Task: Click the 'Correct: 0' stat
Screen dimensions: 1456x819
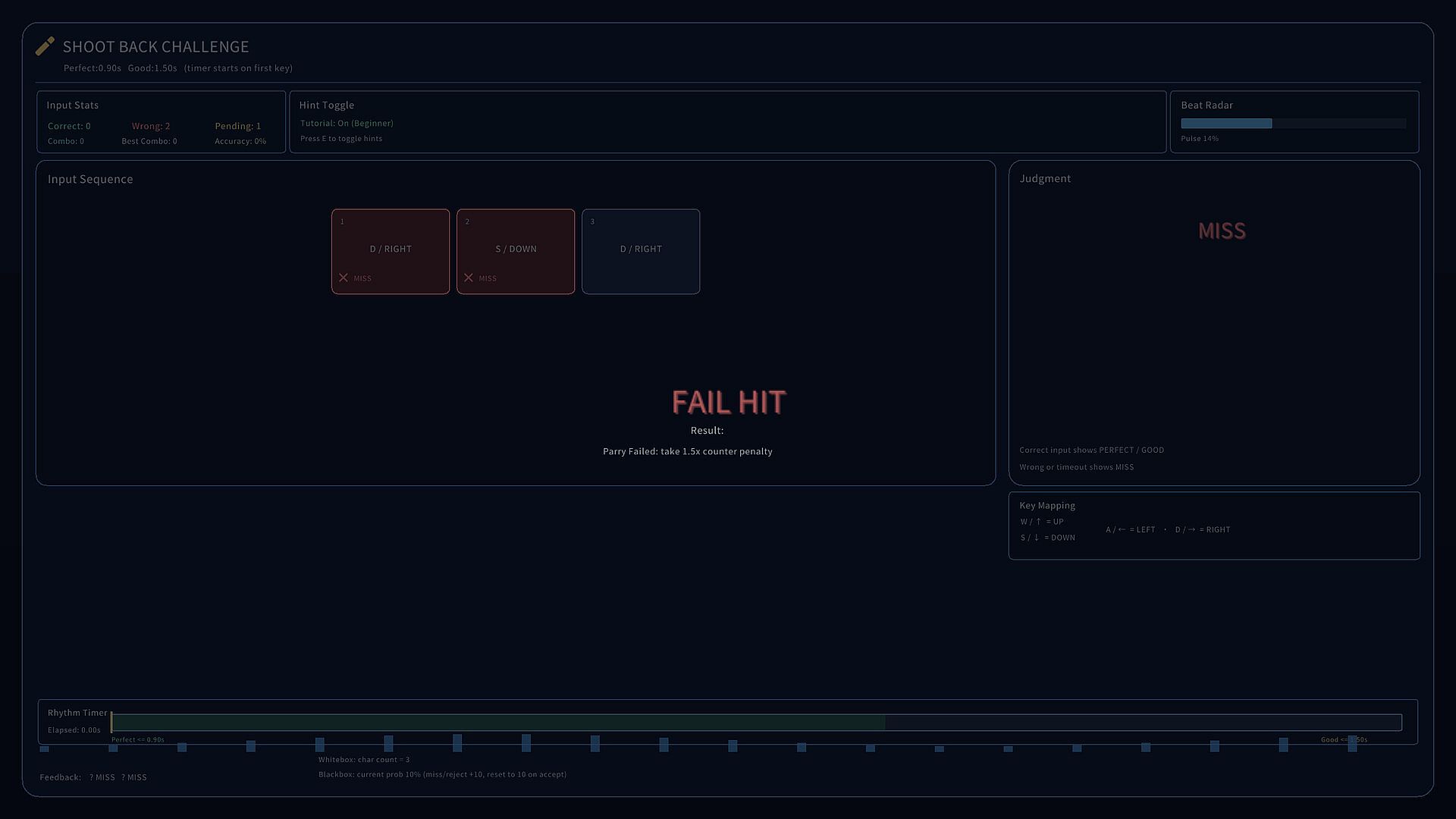Action: click(x=69, y=126)
